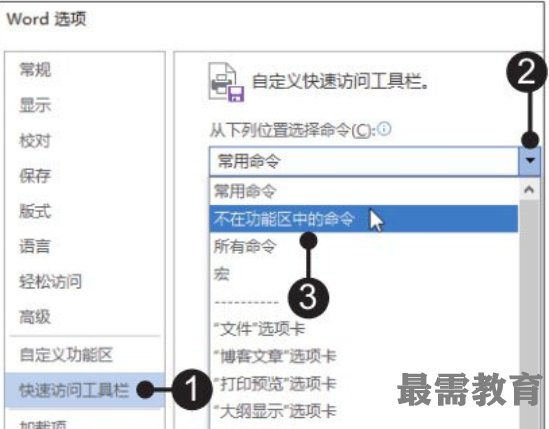Screen dimensions: 549x429
Task: Open the 加载项 category
Action: [43, 424]
